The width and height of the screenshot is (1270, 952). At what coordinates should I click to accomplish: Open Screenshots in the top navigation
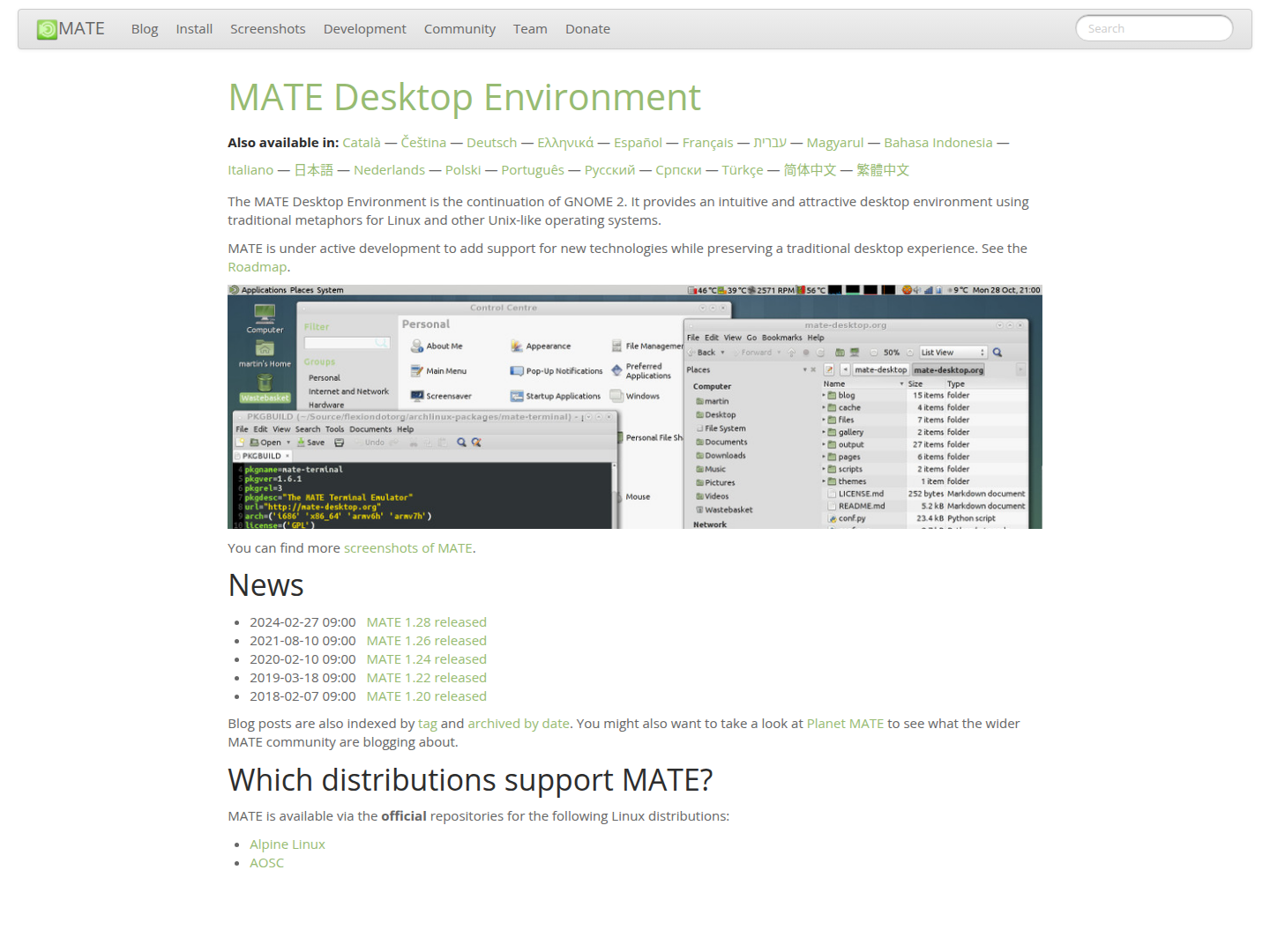click(268, 29)
